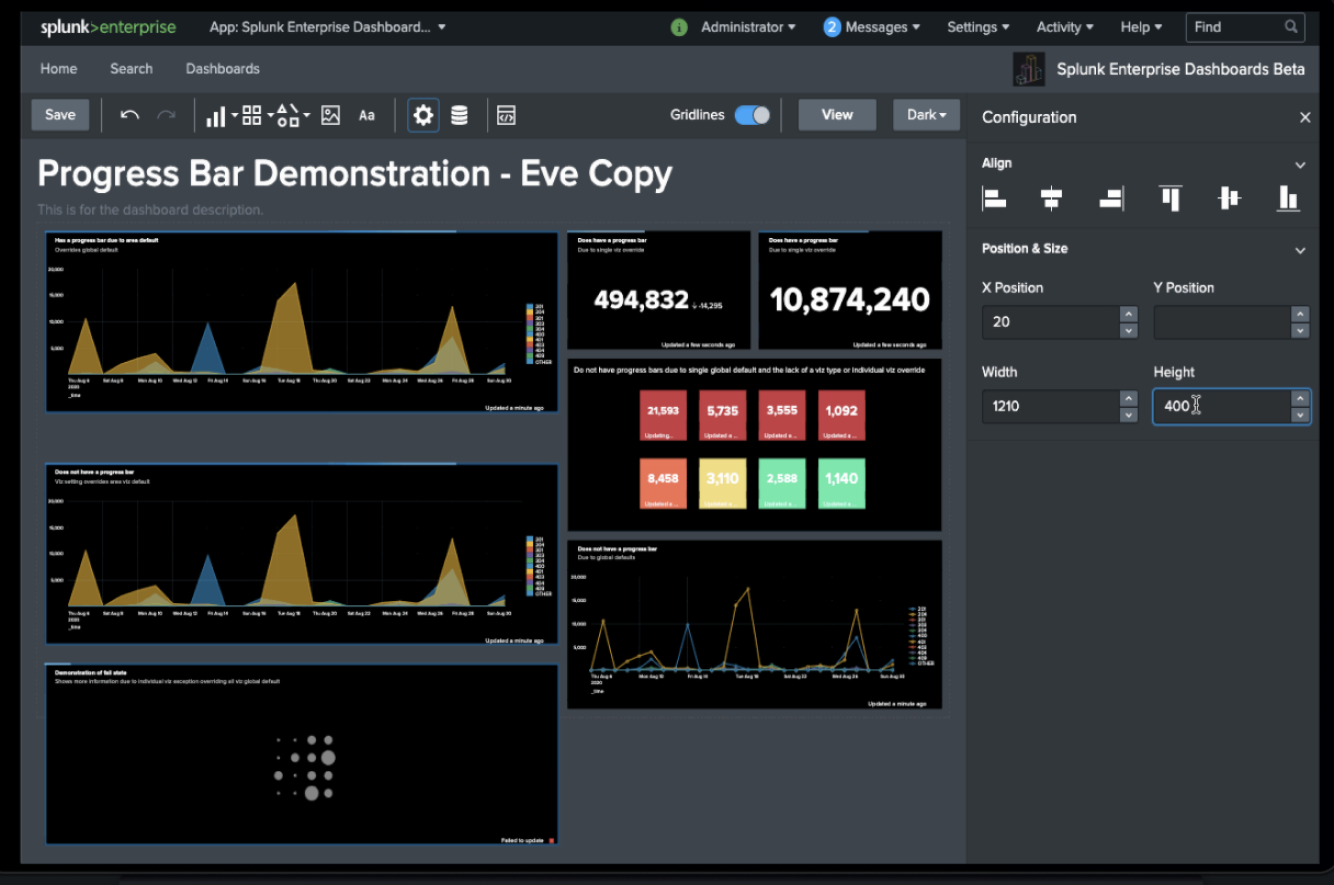The height and width of the screenshot is (885, 1334).
Task: Increase Y Position with up stepper
Action: (1300, 314)
